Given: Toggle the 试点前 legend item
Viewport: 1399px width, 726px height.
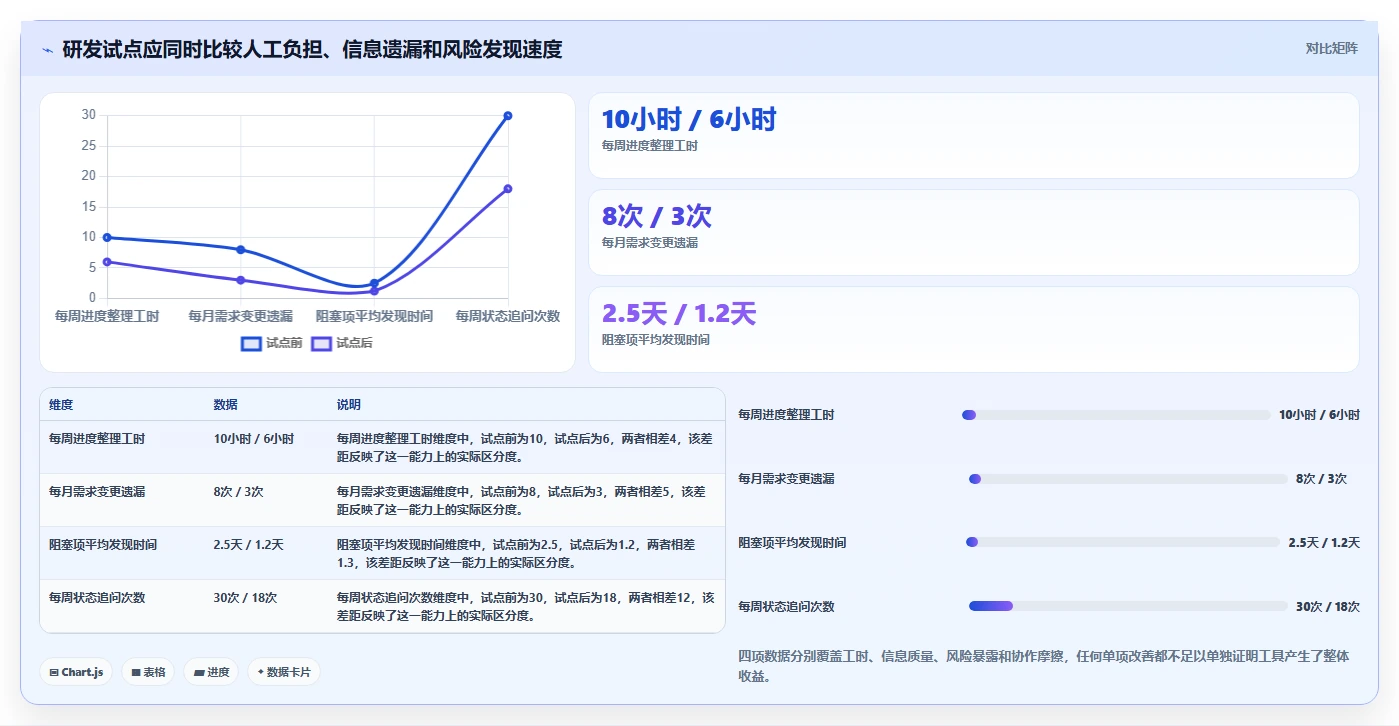Looking at the screenshot, I should [x=271, y=343].
